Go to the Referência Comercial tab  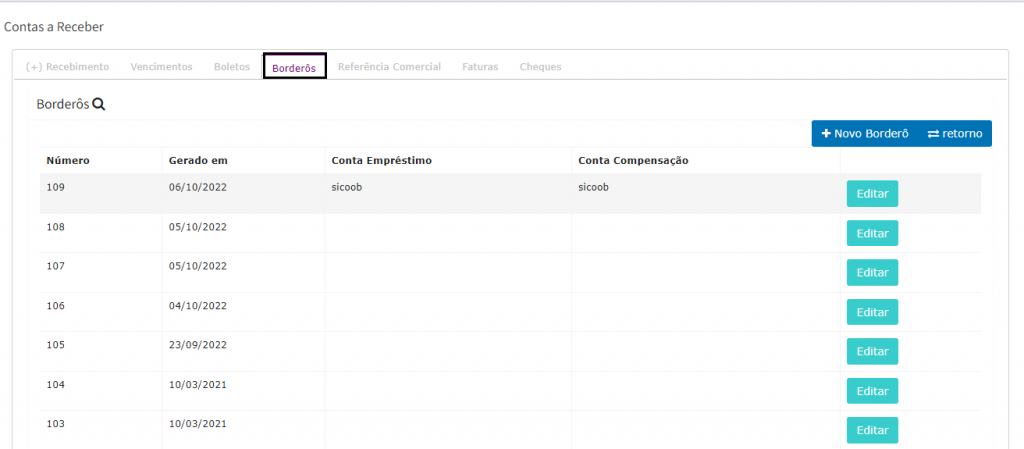click(x=389, y=67)
